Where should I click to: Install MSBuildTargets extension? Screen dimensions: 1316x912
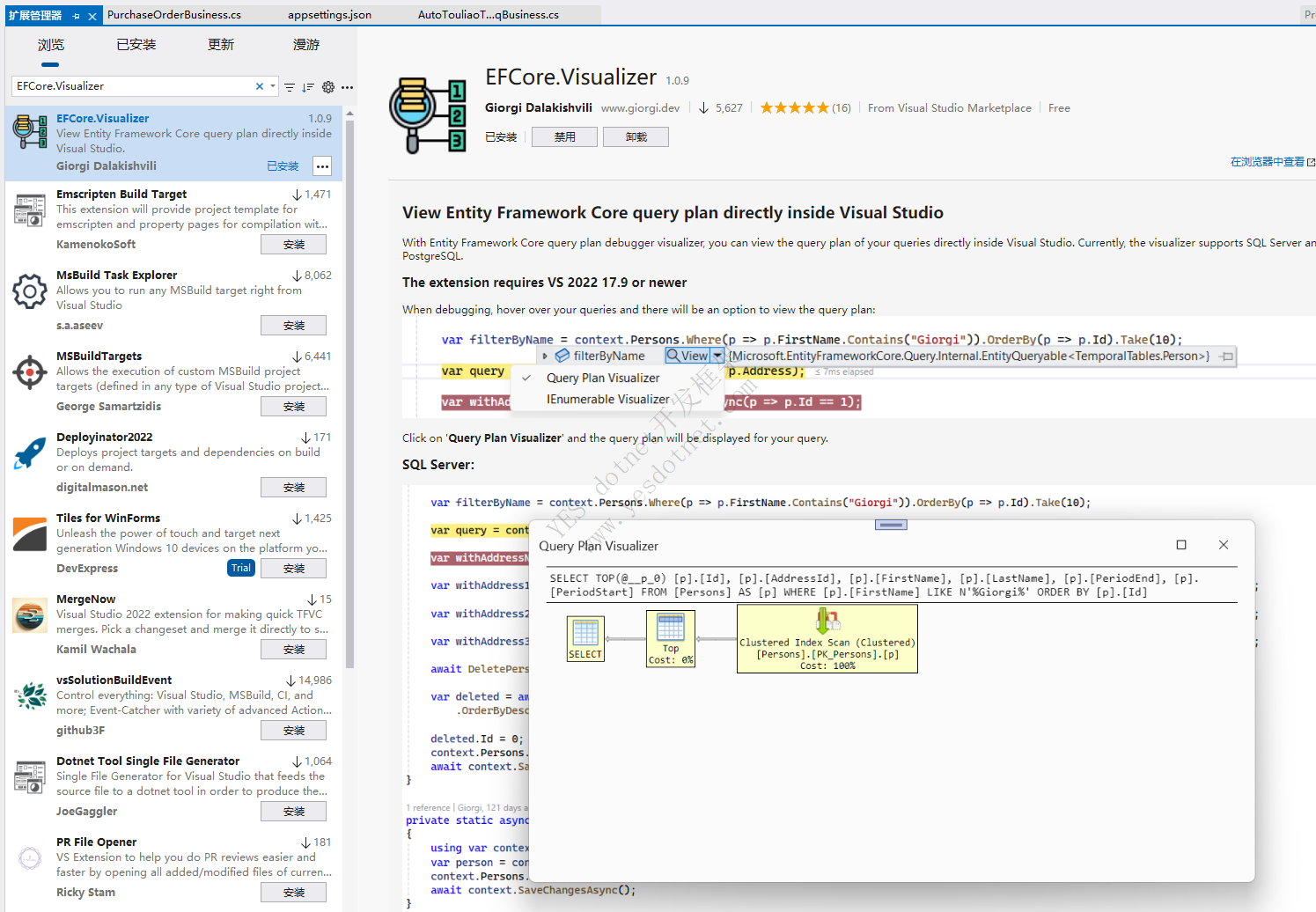(293, 407)
